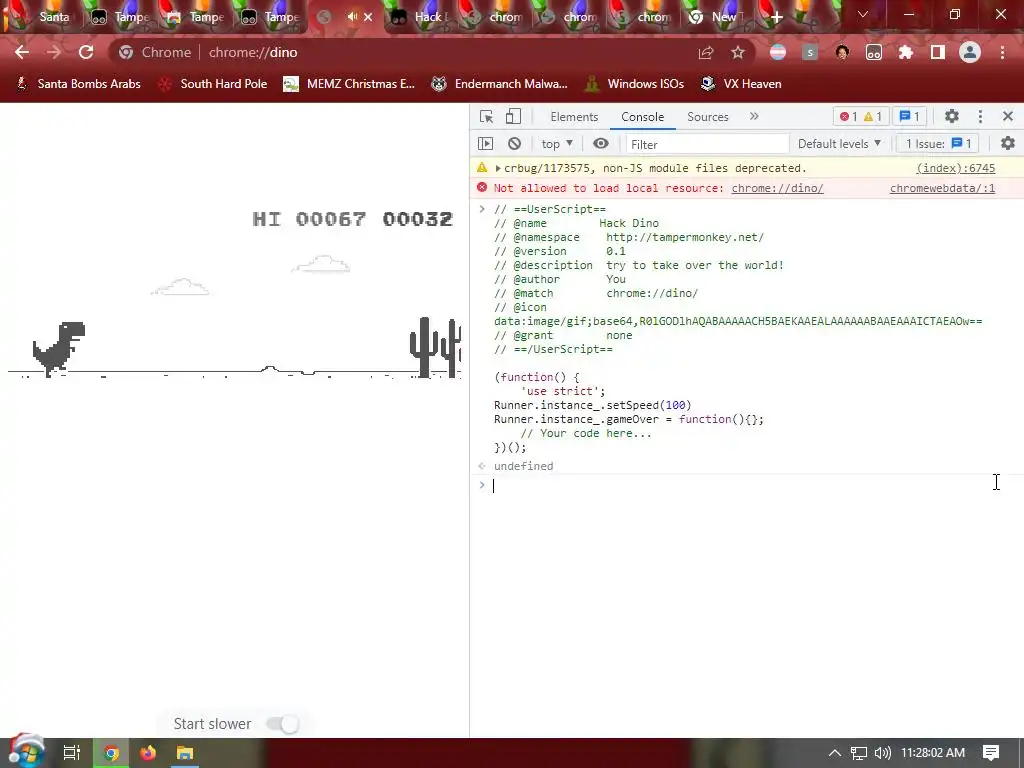Follow the (index):6745 source link
This screenshot has width=1024, height=768.
point(955,168)
